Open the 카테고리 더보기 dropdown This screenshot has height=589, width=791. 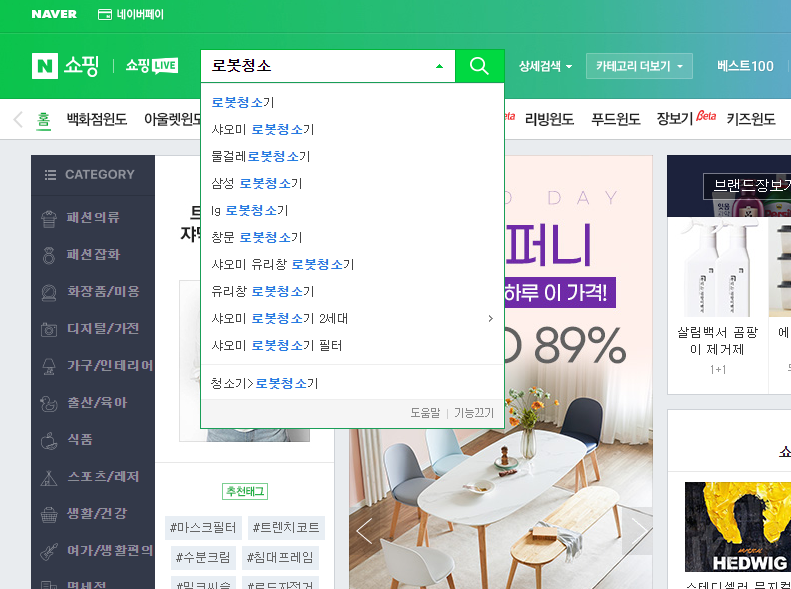pyautogui.click(x=639, y=66)
